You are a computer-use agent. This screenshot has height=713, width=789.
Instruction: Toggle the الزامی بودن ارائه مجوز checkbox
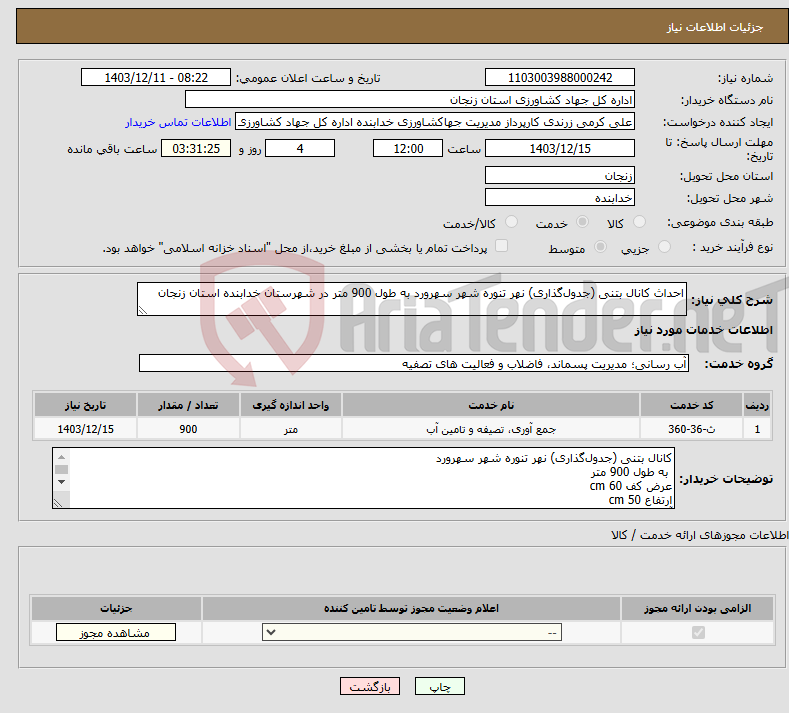698,632
